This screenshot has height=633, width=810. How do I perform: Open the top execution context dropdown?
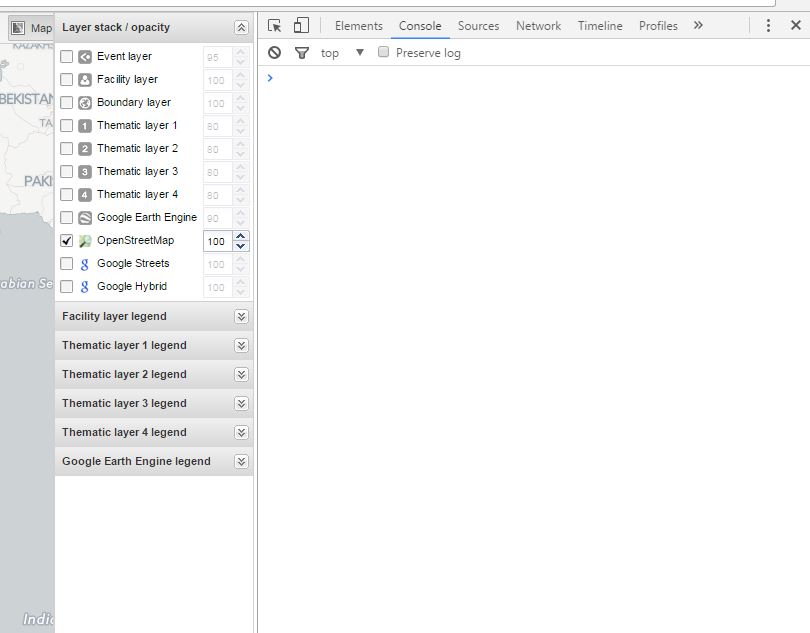341,53
